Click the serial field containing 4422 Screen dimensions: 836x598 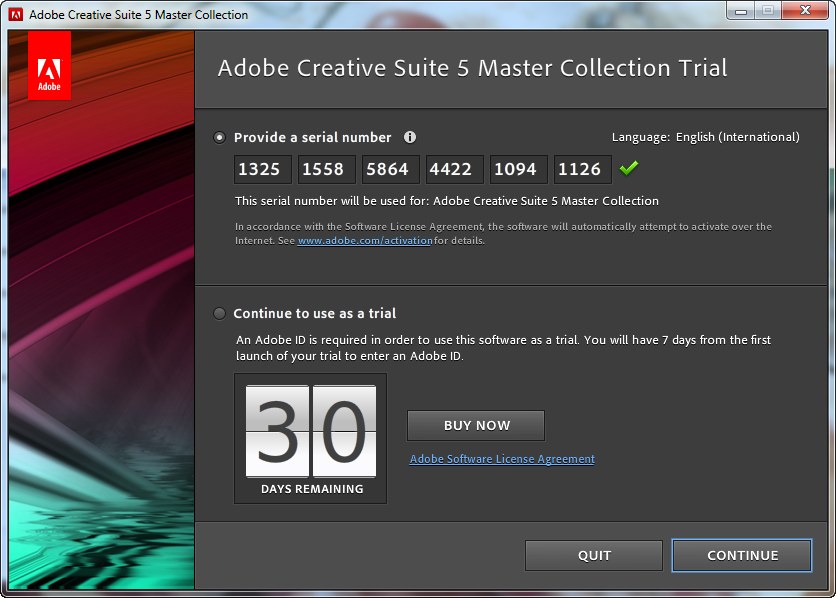tap(455, 169)
